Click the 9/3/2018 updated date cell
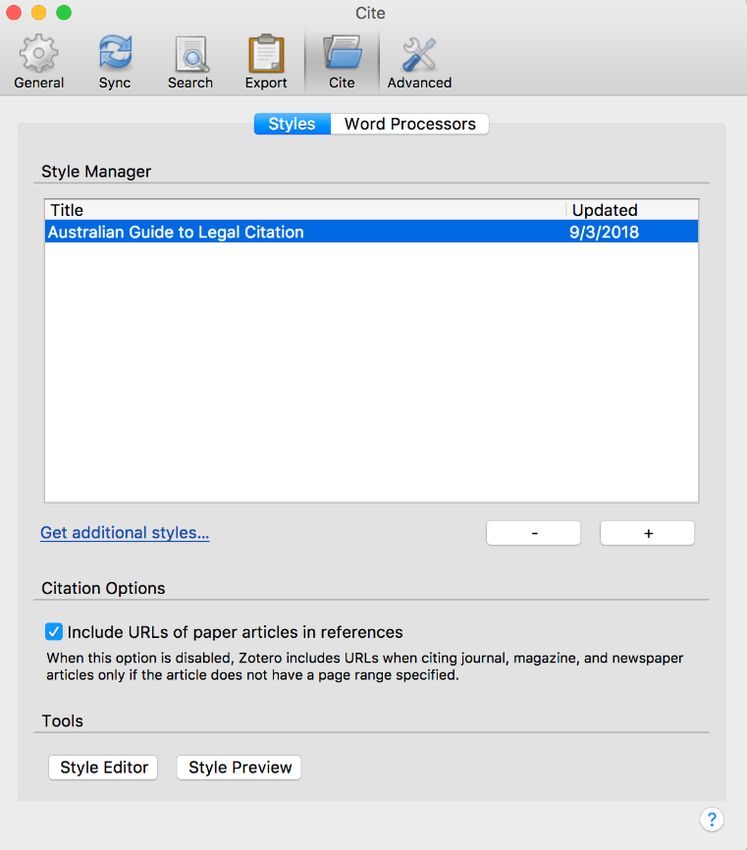This screenshot has height=850, width=747. 604,232
